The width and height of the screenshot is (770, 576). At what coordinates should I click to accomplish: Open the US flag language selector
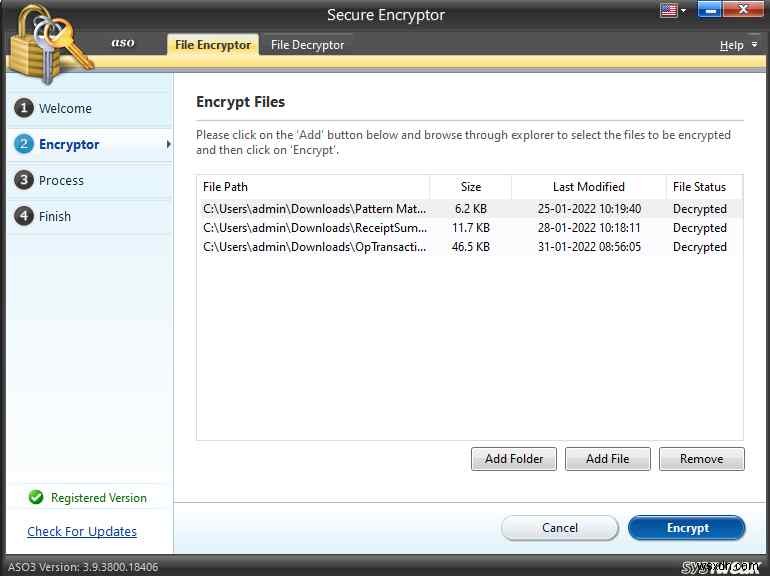point(668,10)
